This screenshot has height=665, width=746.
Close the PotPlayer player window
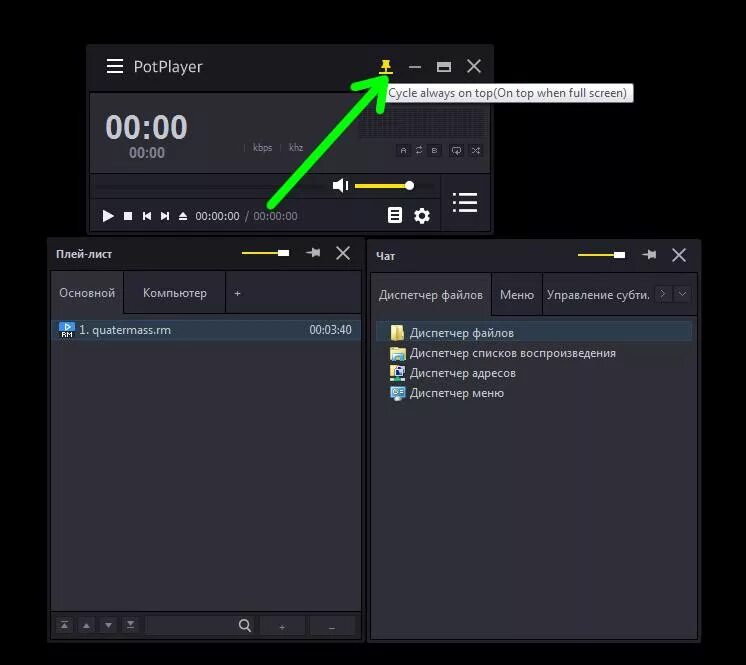[x=474, y=66]
